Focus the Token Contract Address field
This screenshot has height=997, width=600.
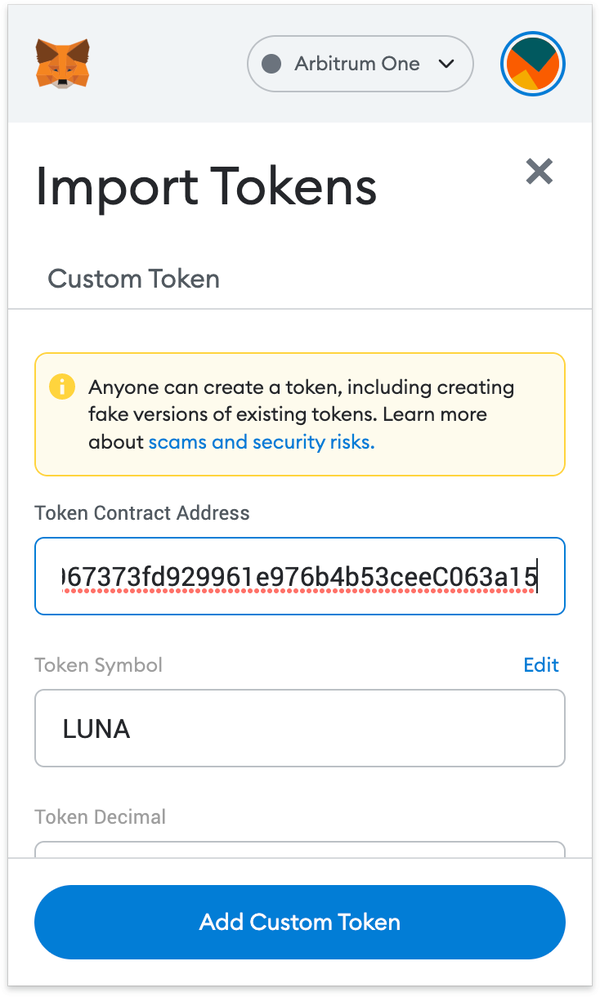pyautogui.click(x=300, y=577)
